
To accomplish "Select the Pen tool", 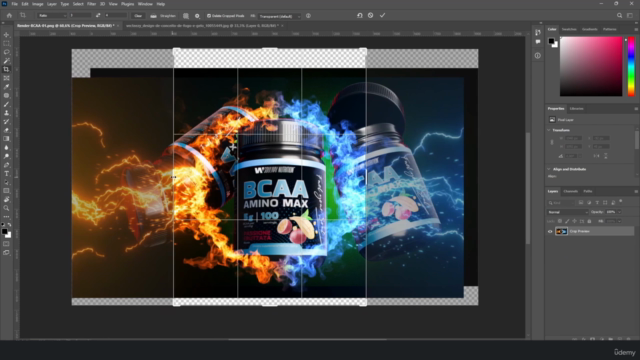I will tap(6, 165).
